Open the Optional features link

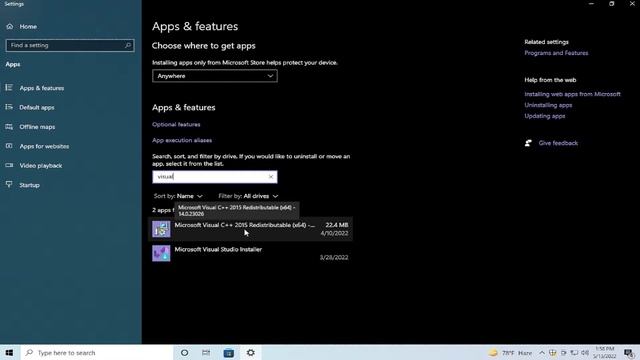176,124
